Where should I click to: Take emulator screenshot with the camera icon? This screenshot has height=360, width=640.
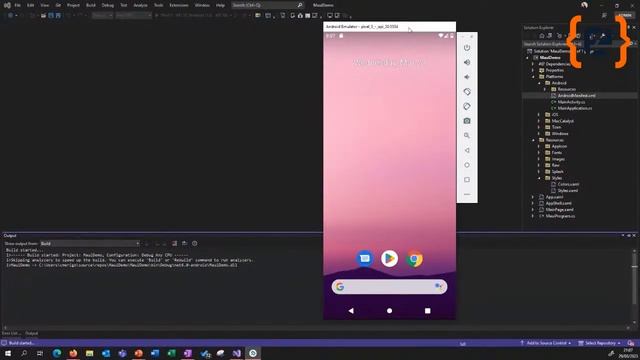coord(467,121)
